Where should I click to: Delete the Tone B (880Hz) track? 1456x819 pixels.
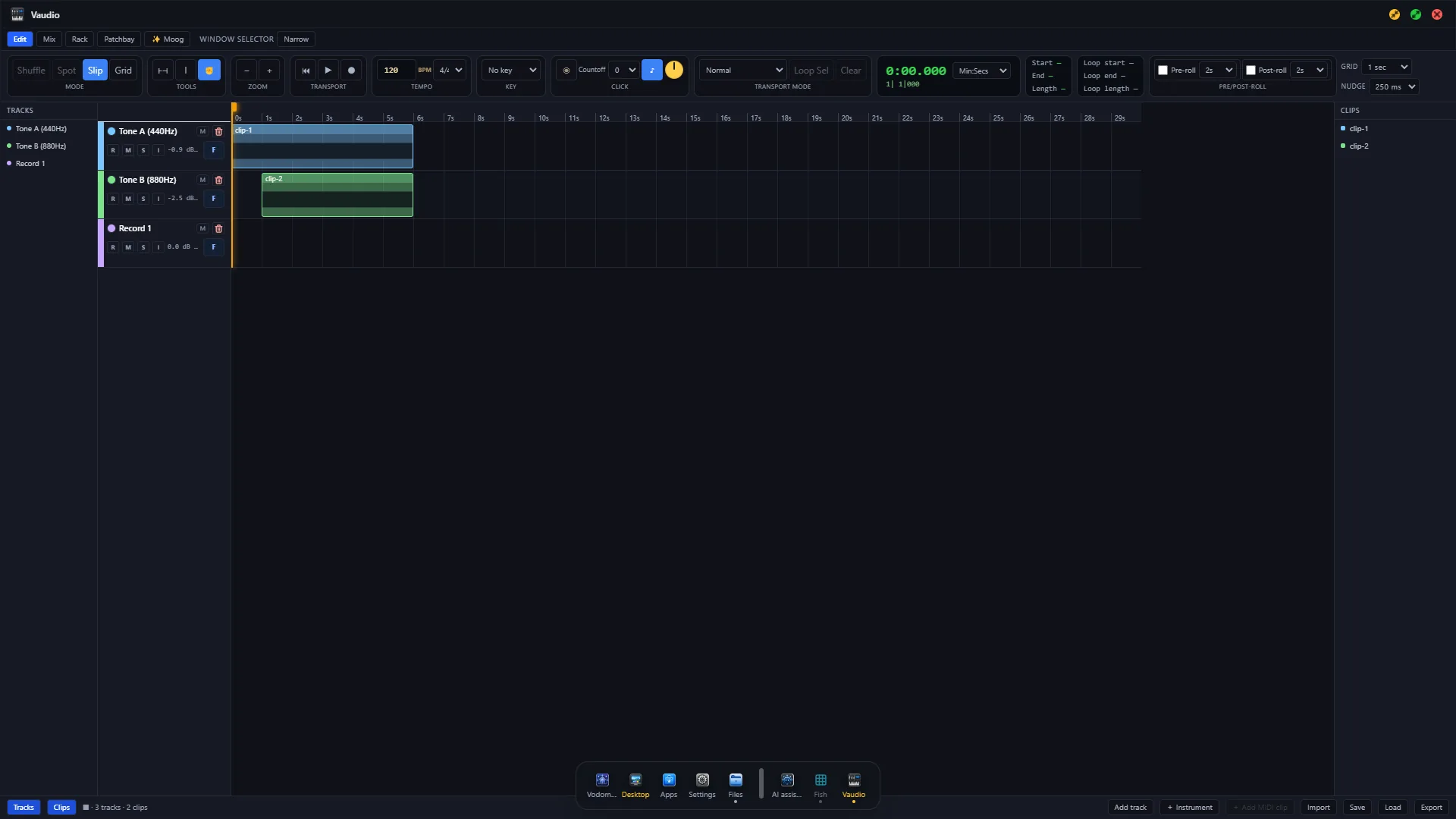tap(219, 180)
